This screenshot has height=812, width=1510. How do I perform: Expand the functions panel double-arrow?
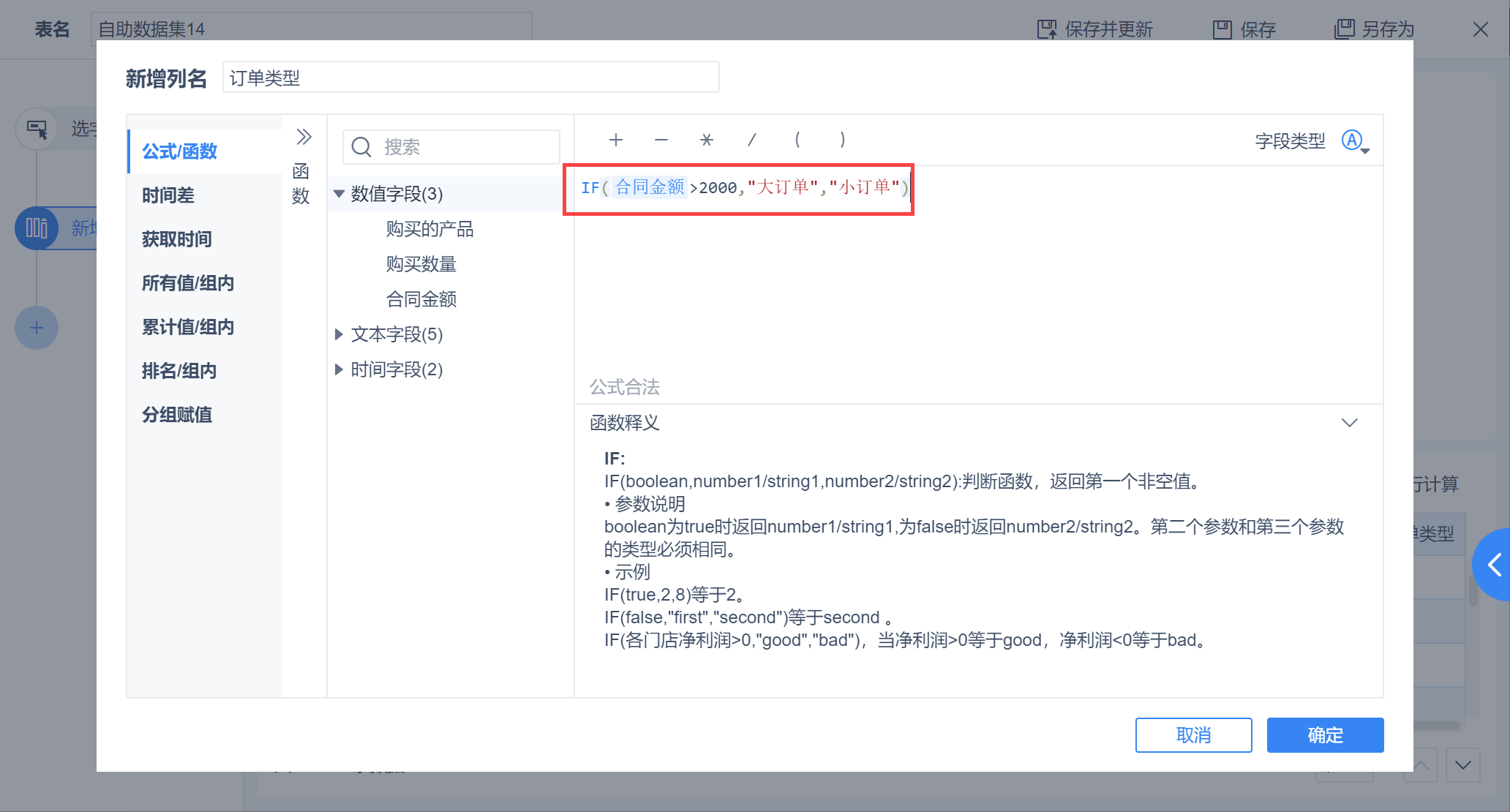coord(304,137)
